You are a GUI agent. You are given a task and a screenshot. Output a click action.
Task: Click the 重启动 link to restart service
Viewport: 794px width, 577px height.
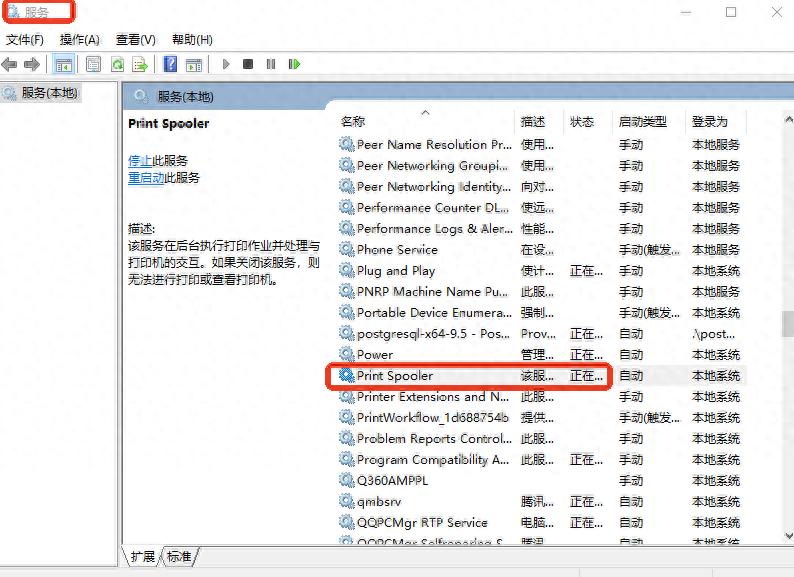pos(146,178)
